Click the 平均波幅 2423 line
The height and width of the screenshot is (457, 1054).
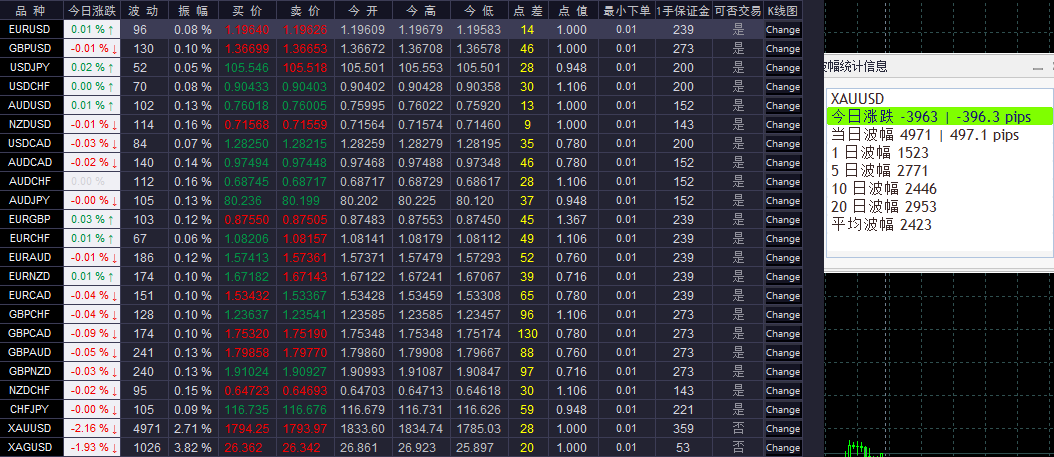click(881, 225)
